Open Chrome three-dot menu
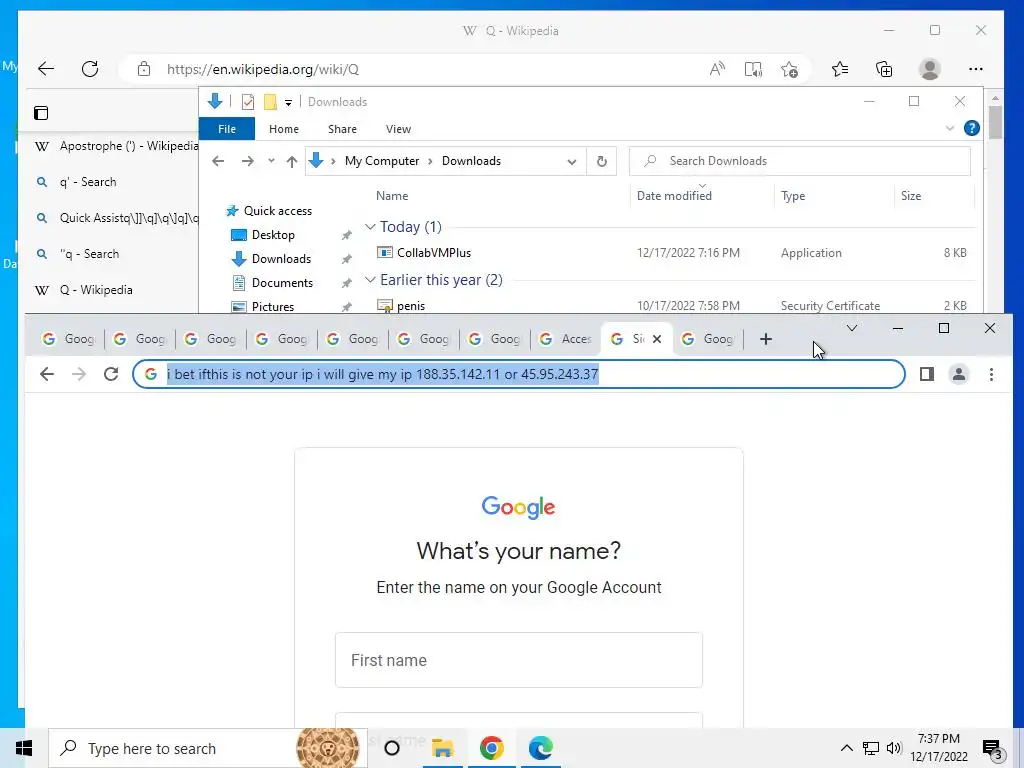The width and height of the screenshot is (1024, 768). 991,374
